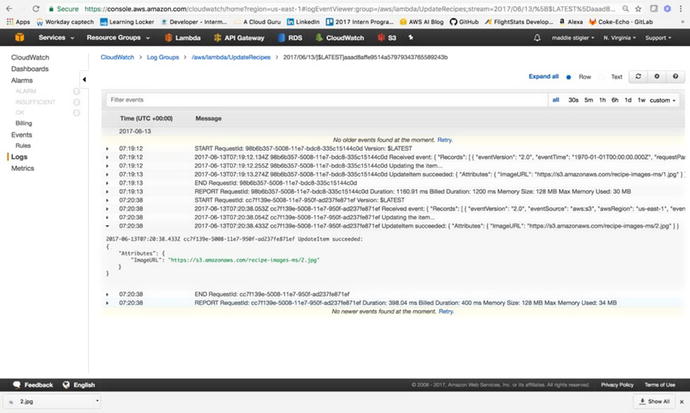Select the Row view radio button
Viewport: 690px width, 413px height.
569,77
